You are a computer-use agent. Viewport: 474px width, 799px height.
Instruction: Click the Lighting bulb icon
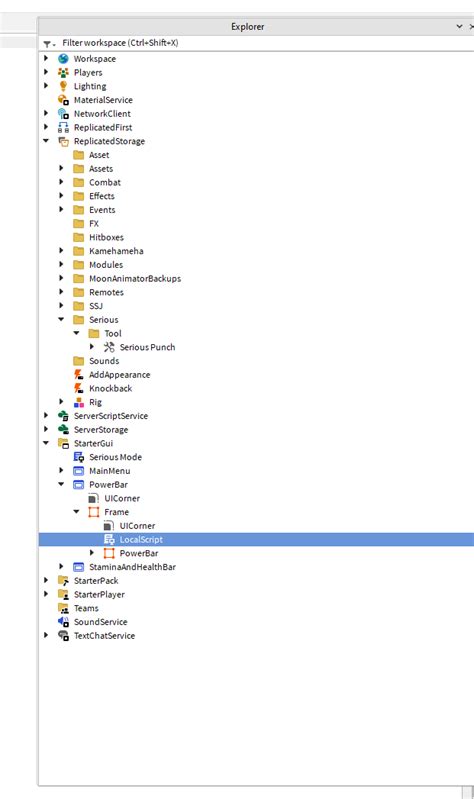63,86
